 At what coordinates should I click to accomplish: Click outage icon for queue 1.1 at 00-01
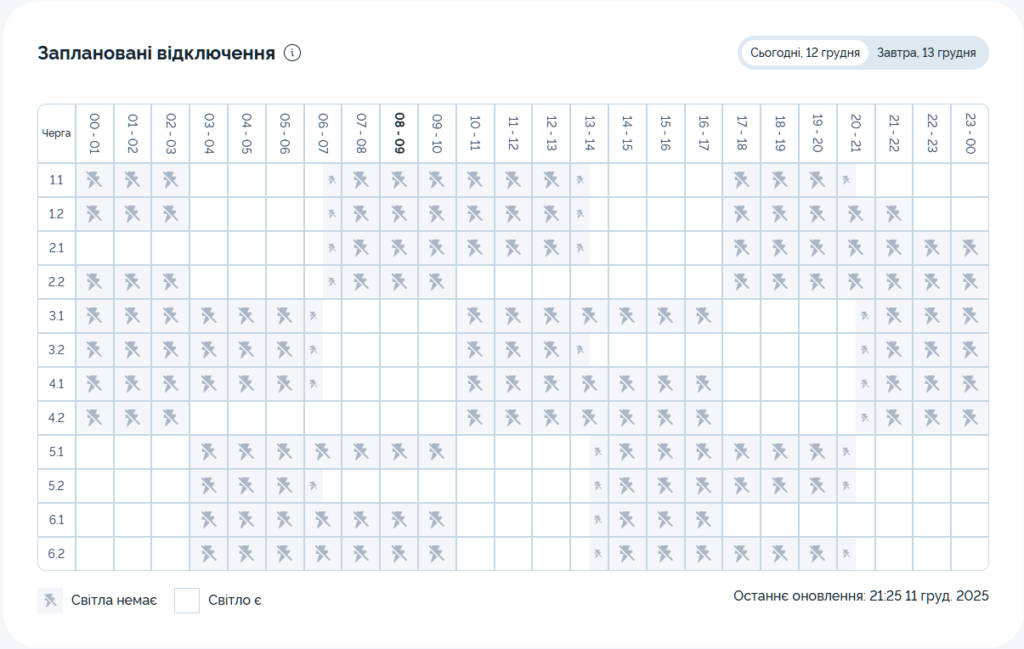[x=94, y=180]
